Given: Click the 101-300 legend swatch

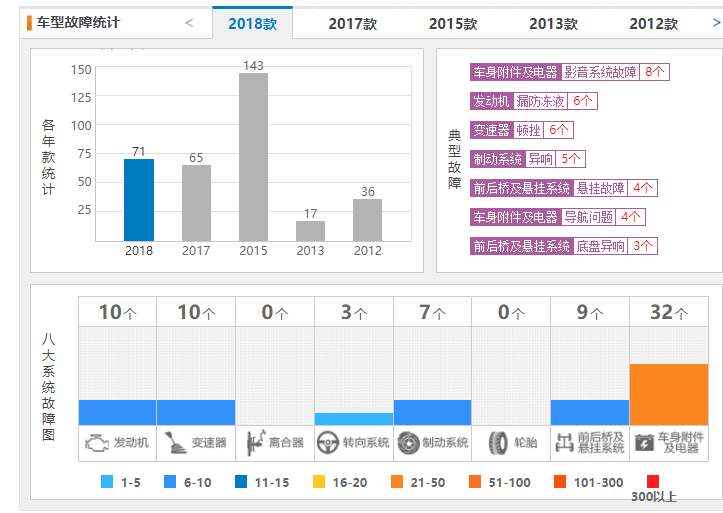Looking at the screenshot, I should [x=560, y=482].
